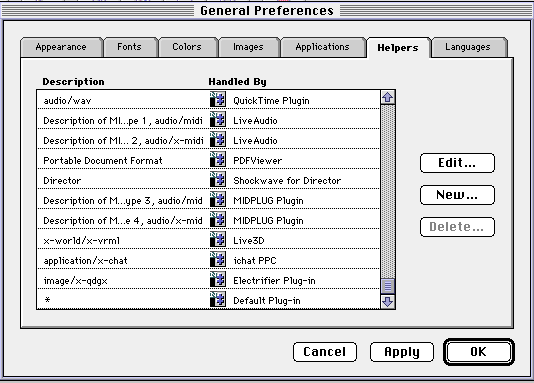Viewport: 534px width, 383px height.
Task: Click the Helpers tab
Action: click(398, 48)
